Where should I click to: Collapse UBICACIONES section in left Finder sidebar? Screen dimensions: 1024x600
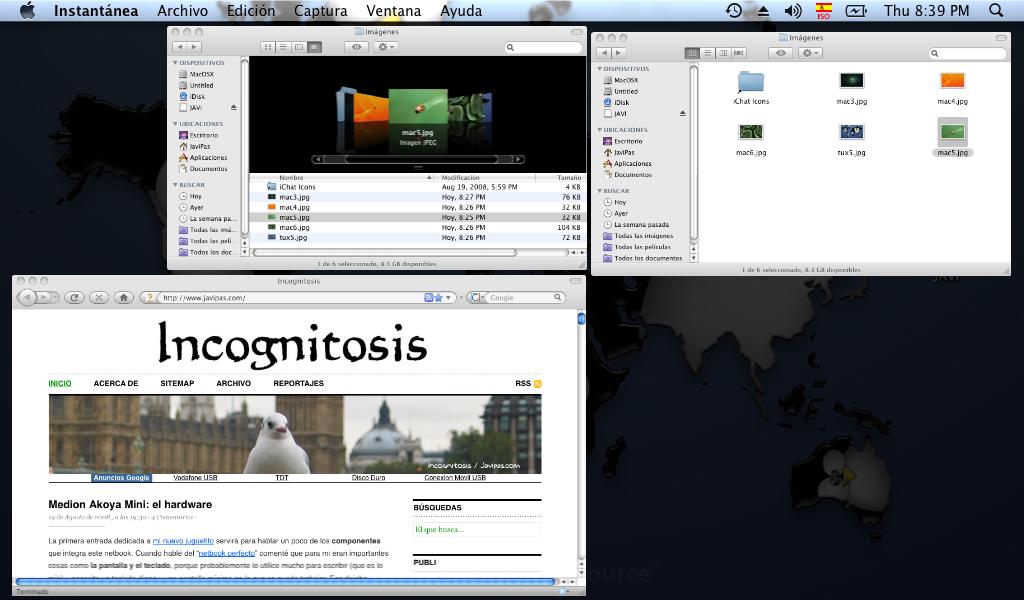(x=175, y=123)
